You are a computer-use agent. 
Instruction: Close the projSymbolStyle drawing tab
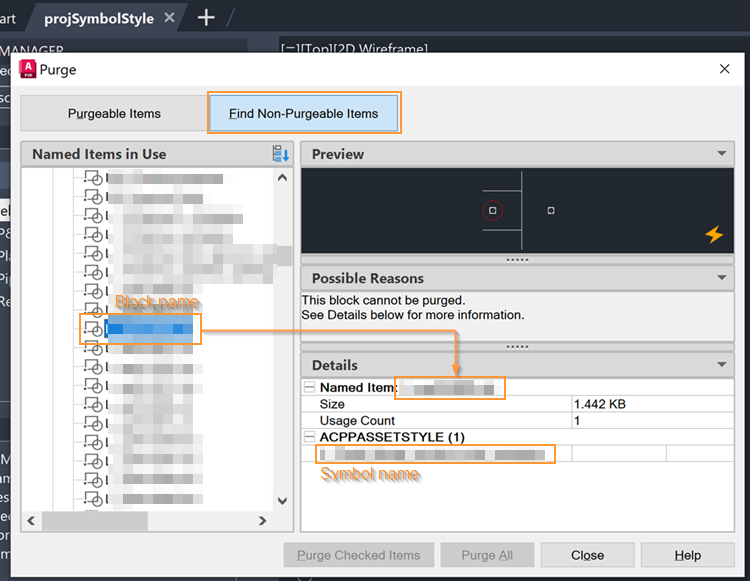coord(169,18)
